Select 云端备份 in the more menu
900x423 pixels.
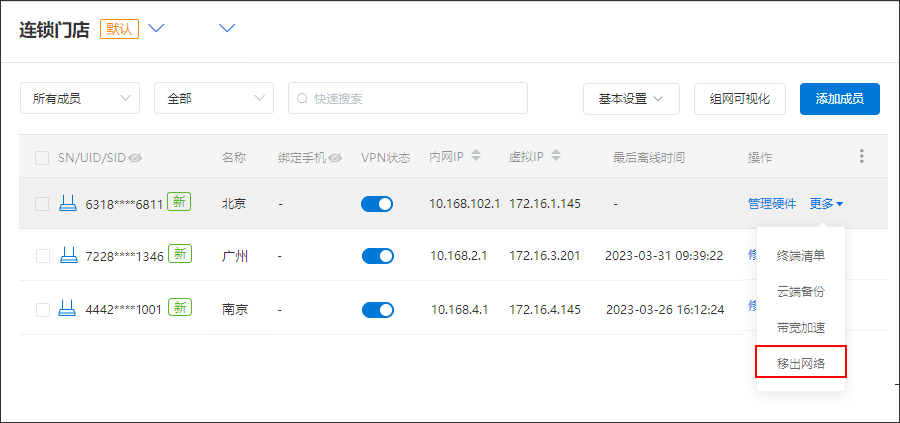pyautogui.click(x=801, y=291)
